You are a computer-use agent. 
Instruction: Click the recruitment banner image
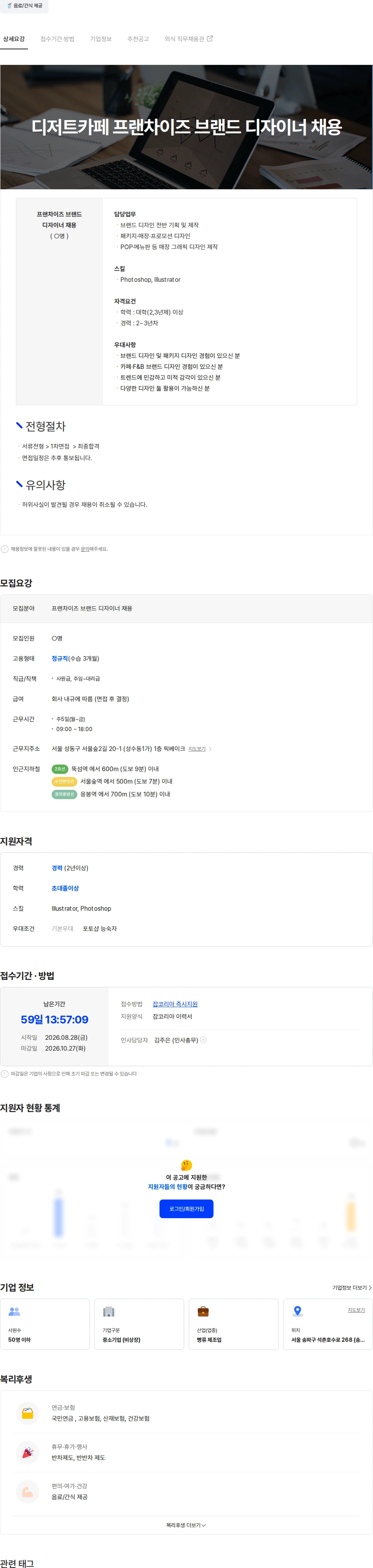(x=186, y=127)
